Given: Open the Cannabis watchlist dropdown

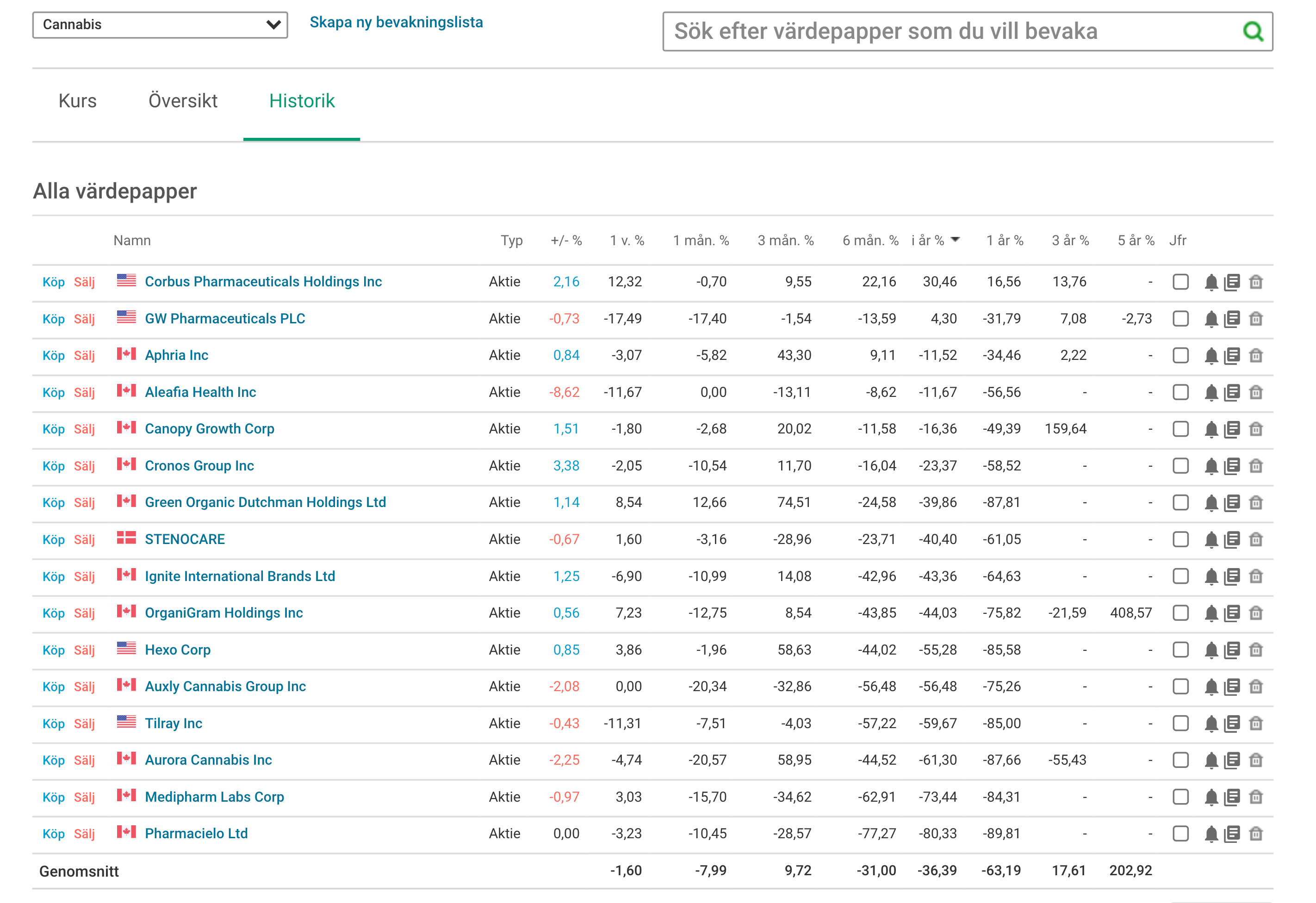Looking at the screenshot, I should point(160,25).
